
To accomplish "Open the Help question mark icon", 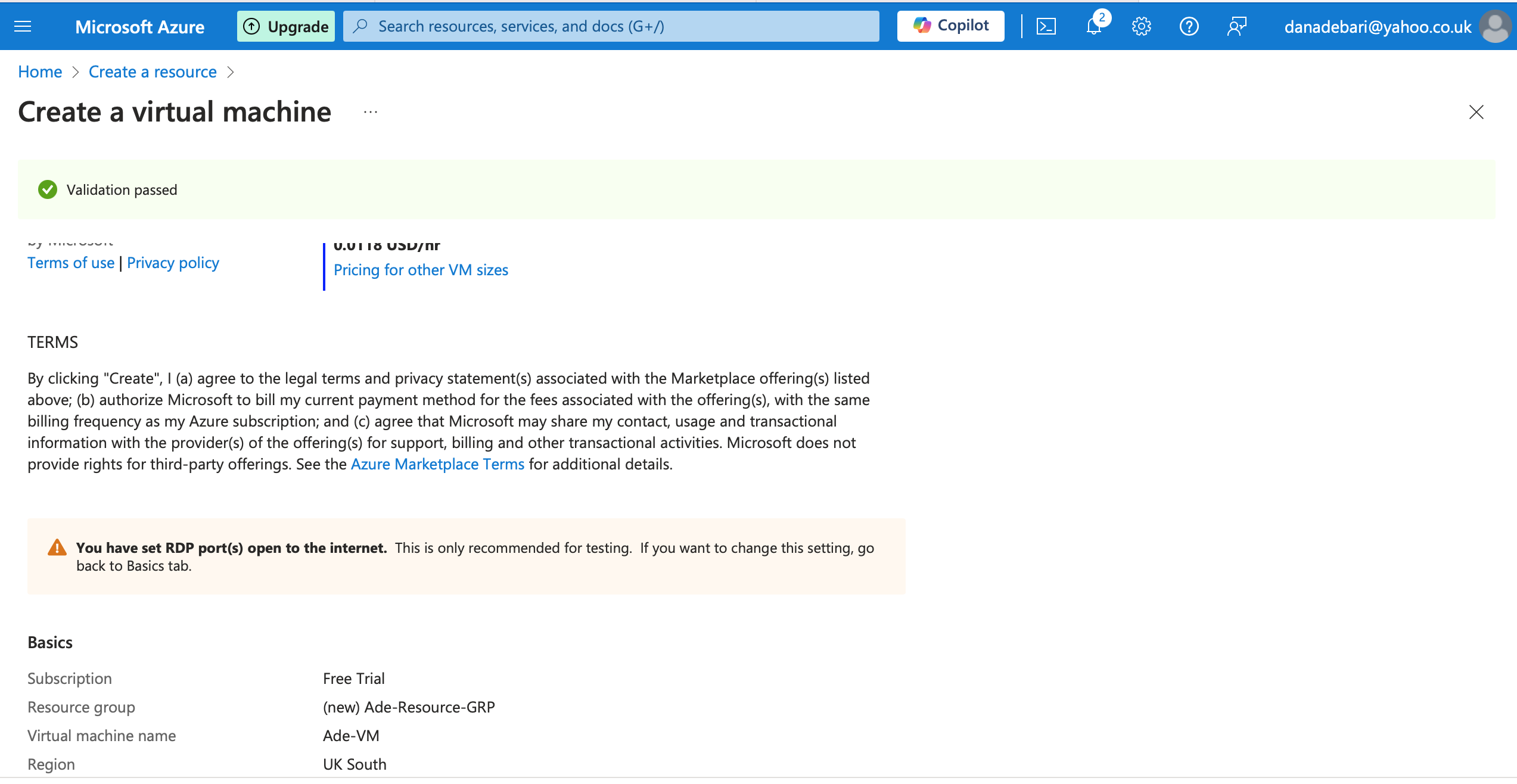I will 1189,26.
